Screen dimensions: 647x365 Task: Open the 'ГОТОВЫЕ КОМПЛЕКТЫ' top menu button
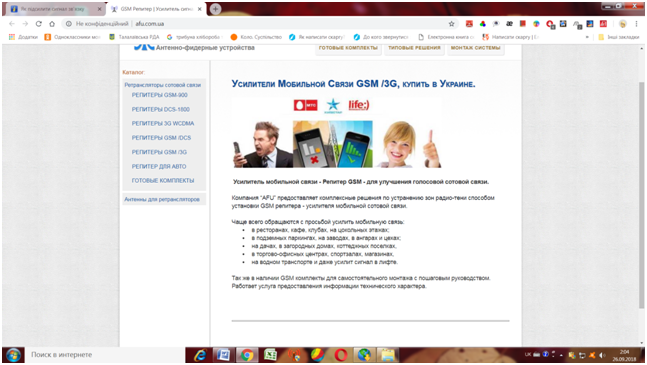(x=348, y=48)
